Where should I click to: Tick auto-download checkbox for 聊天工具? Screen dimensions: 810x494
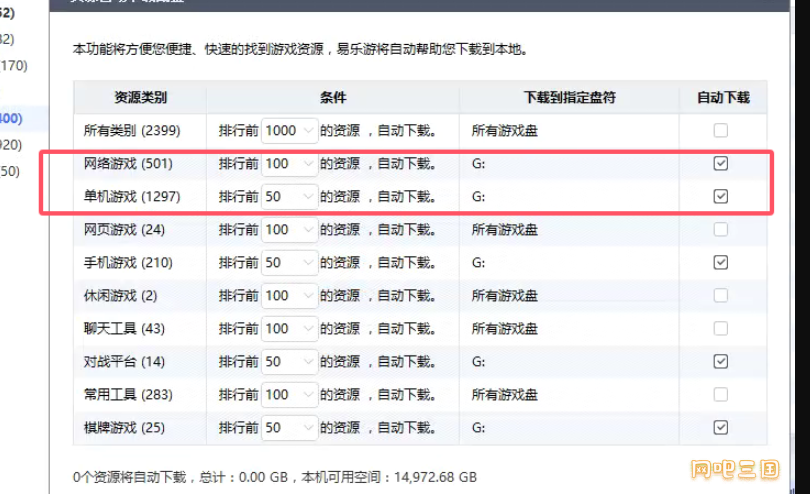click(720, 328)
